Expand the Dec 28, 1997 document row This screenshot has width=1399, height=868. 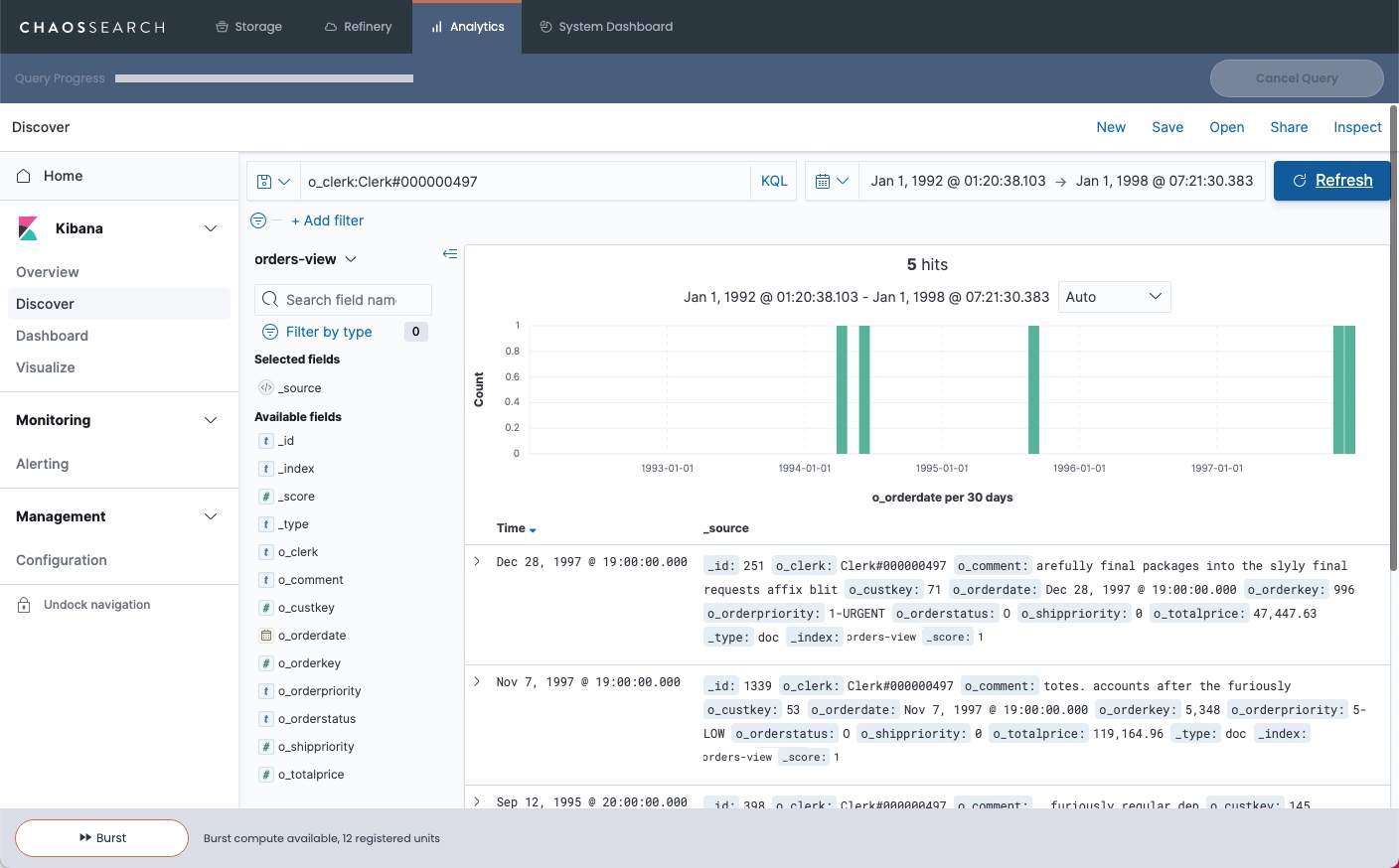[477, 562]
